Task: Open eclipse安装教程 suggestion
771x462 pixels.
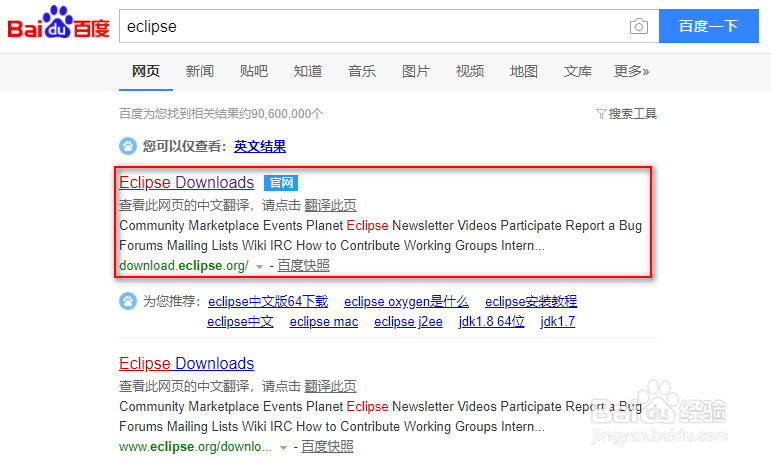Action: (x=531, y=301)
